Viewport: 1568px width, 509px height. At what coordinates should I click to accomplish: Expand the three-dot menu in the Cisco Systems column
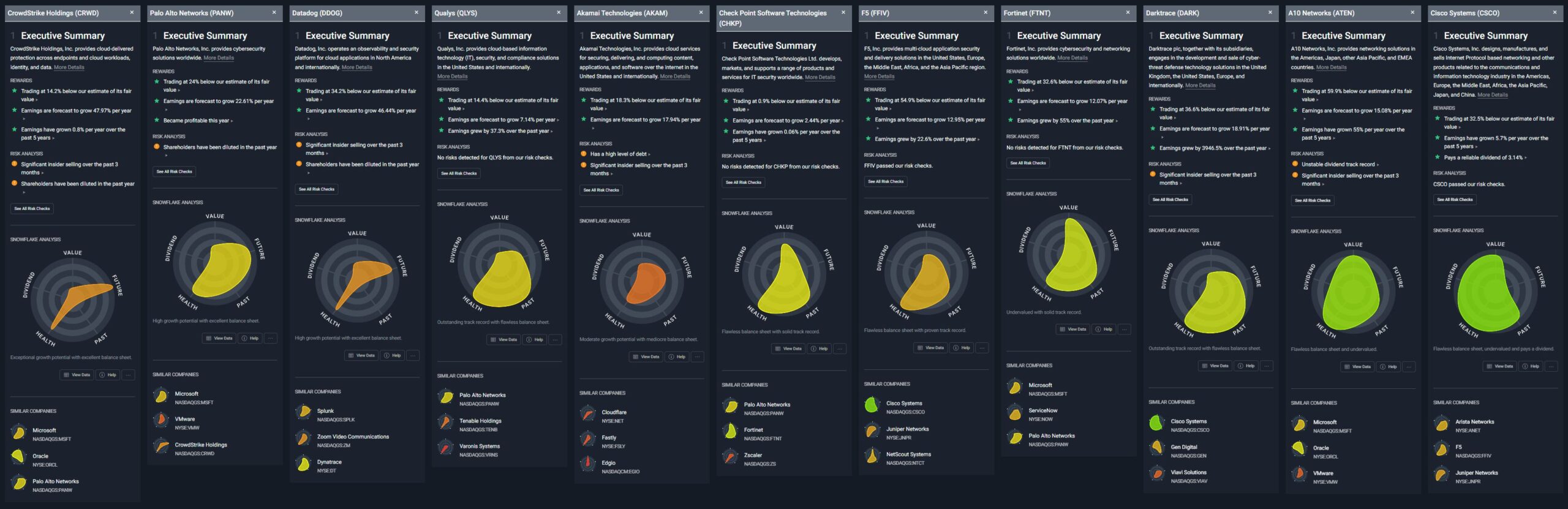1551,366
